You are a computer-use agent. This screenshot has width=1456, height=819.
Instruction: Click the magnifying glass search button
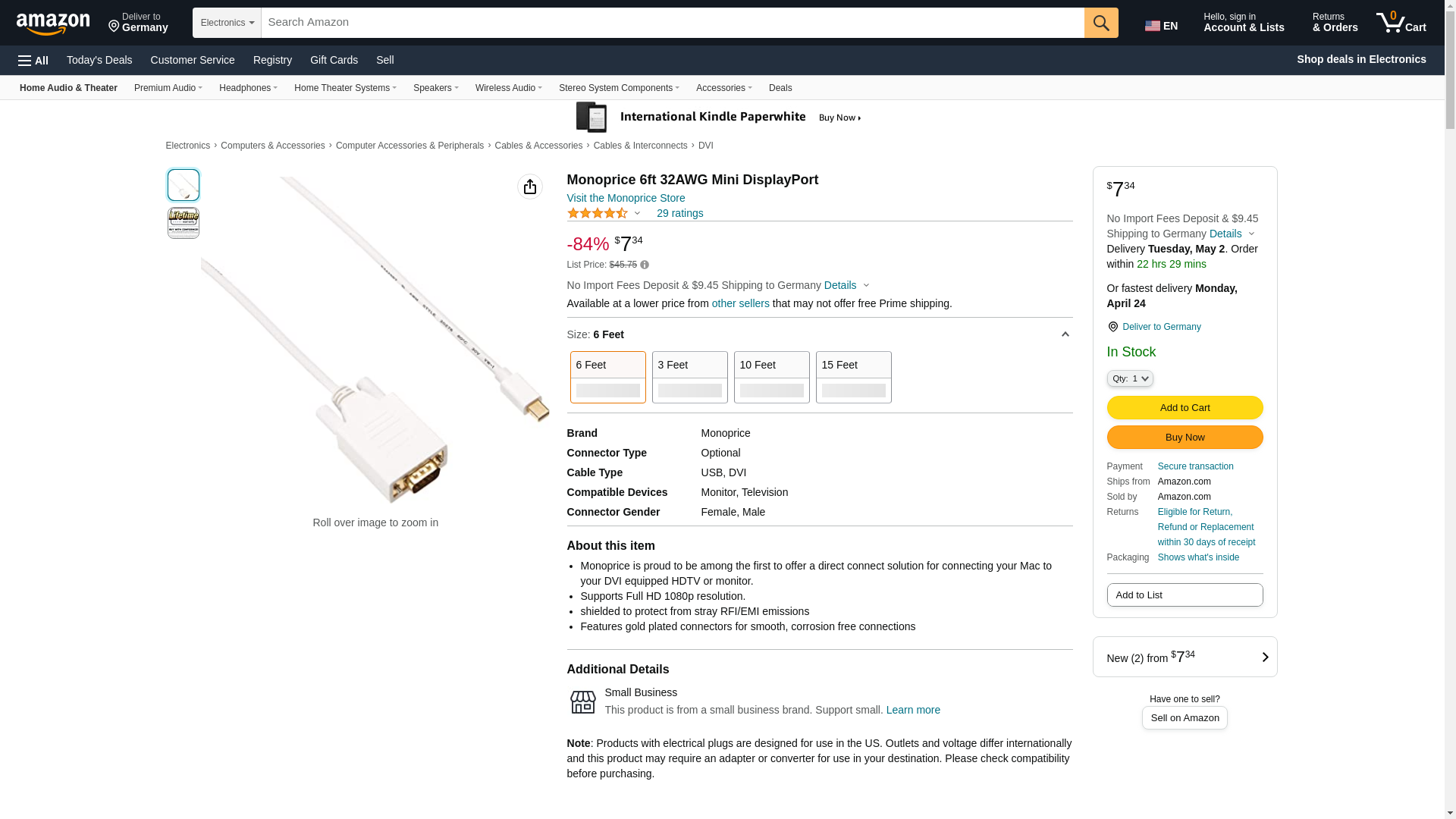[x=1100, y=23]
